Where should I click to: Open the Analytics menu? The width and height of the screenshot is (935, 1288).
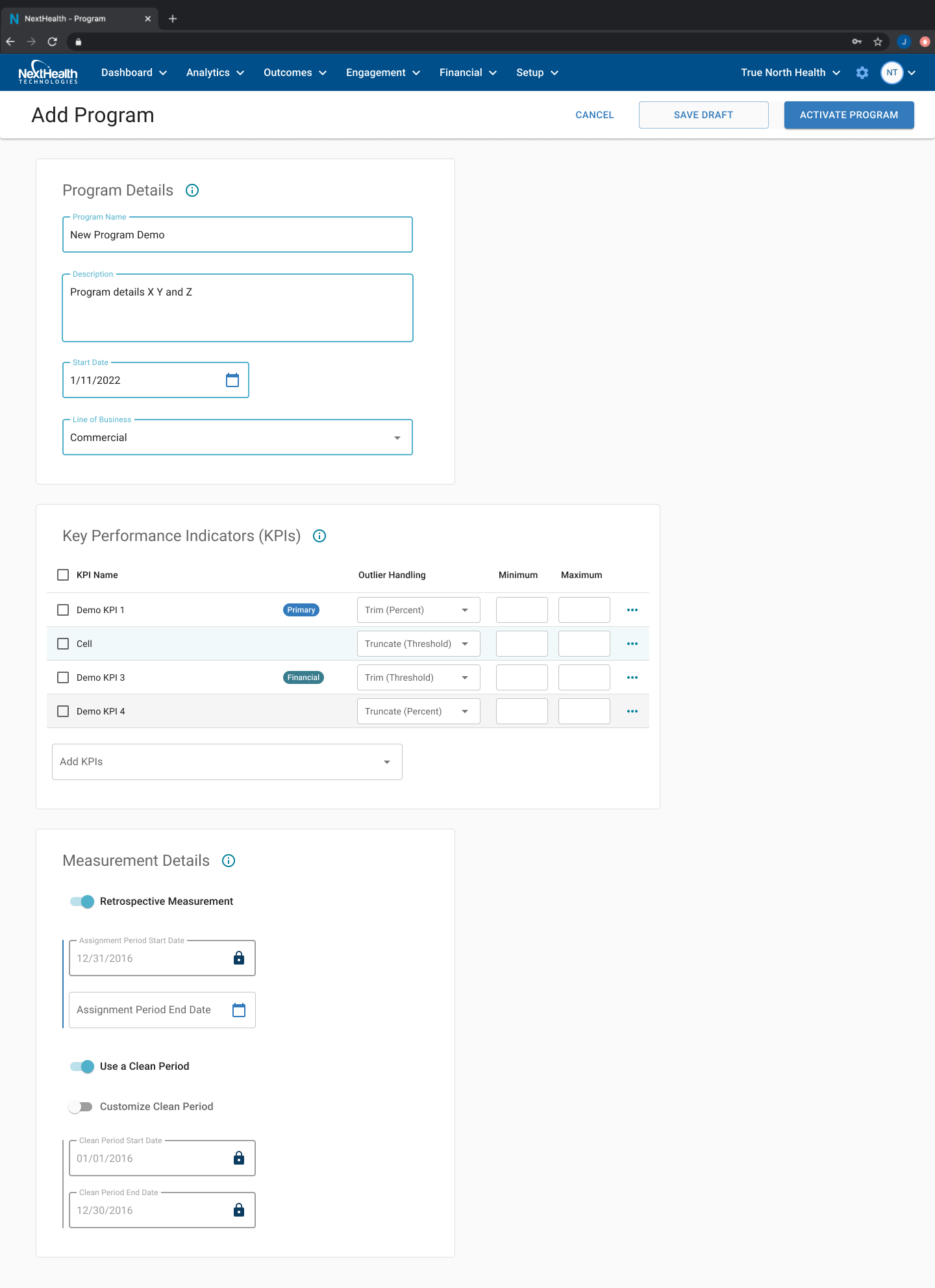pyautogui.click(x=215, y=73)
